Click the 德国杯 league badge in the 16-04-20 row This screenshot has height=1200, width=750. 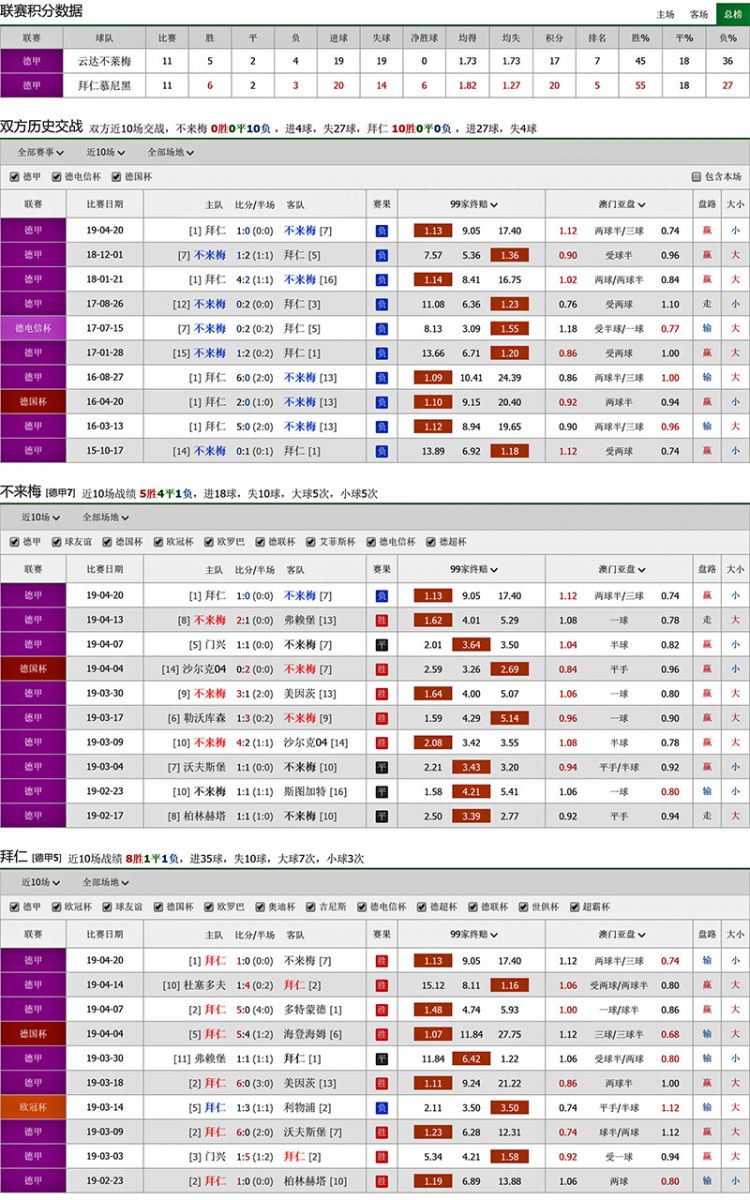point(33,402)
